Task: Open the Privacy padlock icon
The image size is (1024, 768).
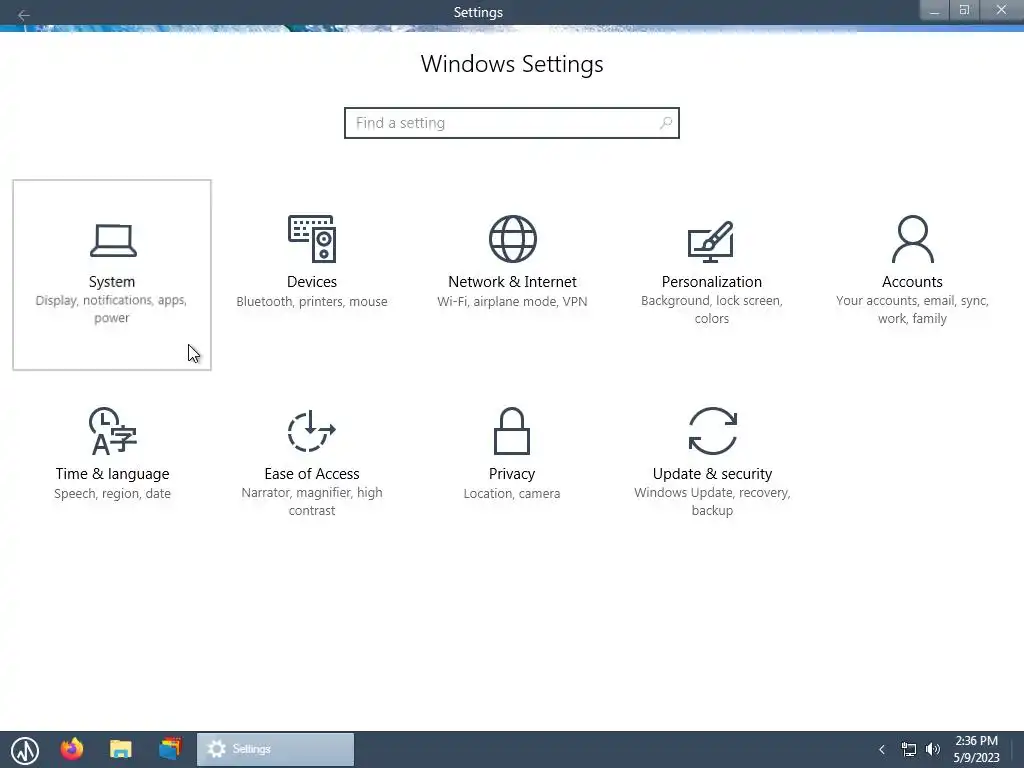Action: coord(512,431)
